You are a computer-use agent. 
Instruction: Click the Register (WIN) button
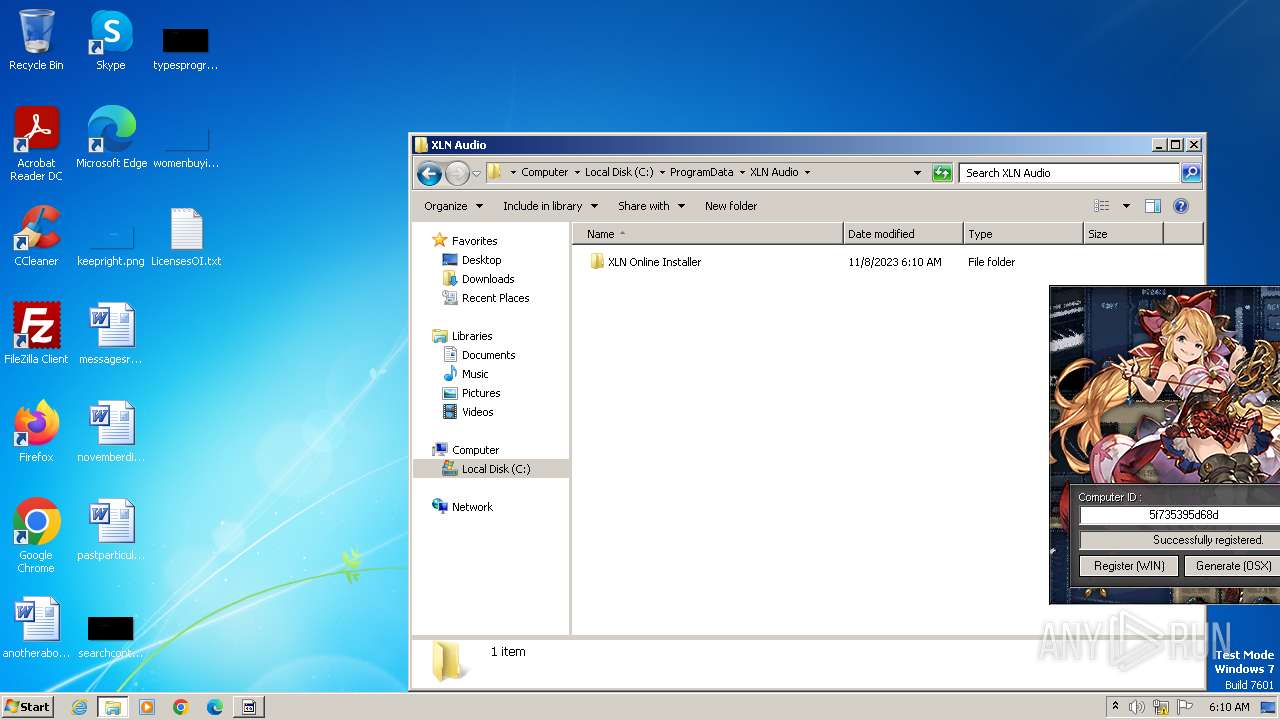pos(1129,566)
